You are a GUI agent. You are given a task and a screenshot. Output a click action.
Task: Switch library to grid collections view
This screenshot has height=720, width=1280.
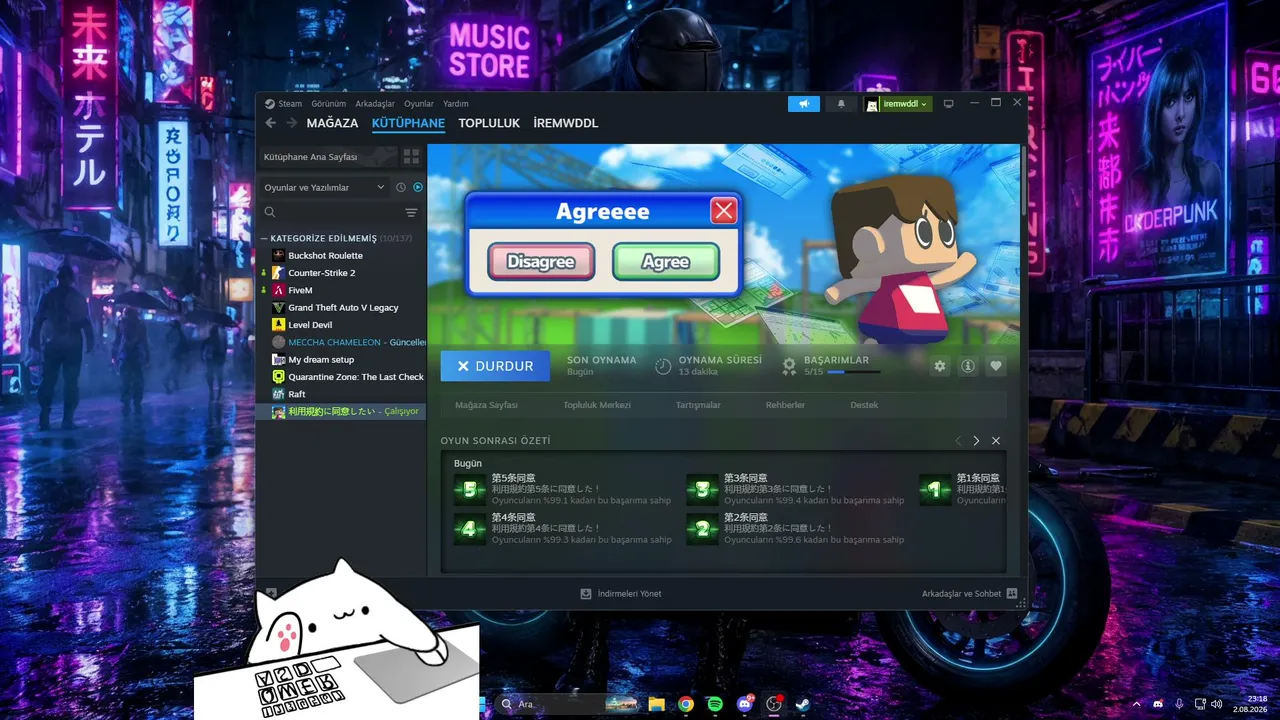pos(411,157)
